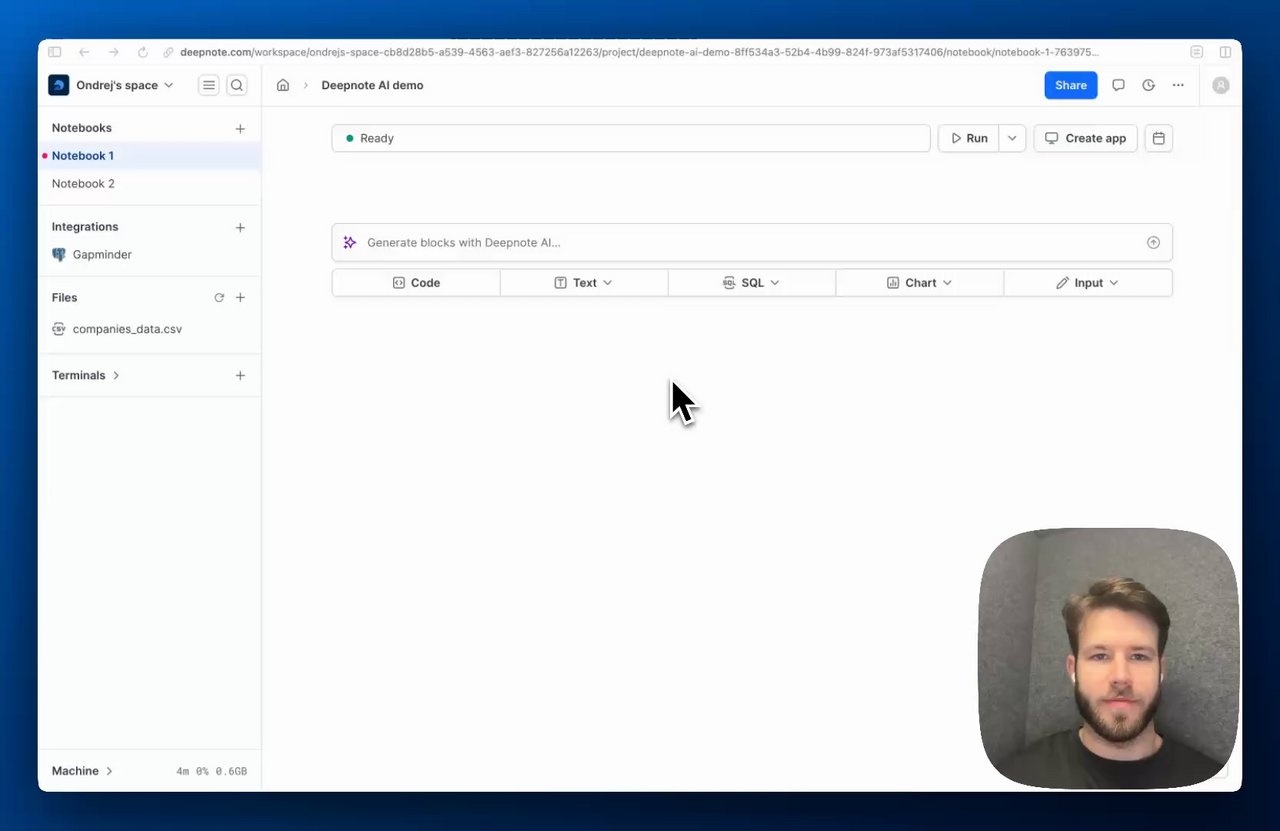Click the Notebooks section heading
This screenshot has width=1280, height=831.
coord(82,128)
